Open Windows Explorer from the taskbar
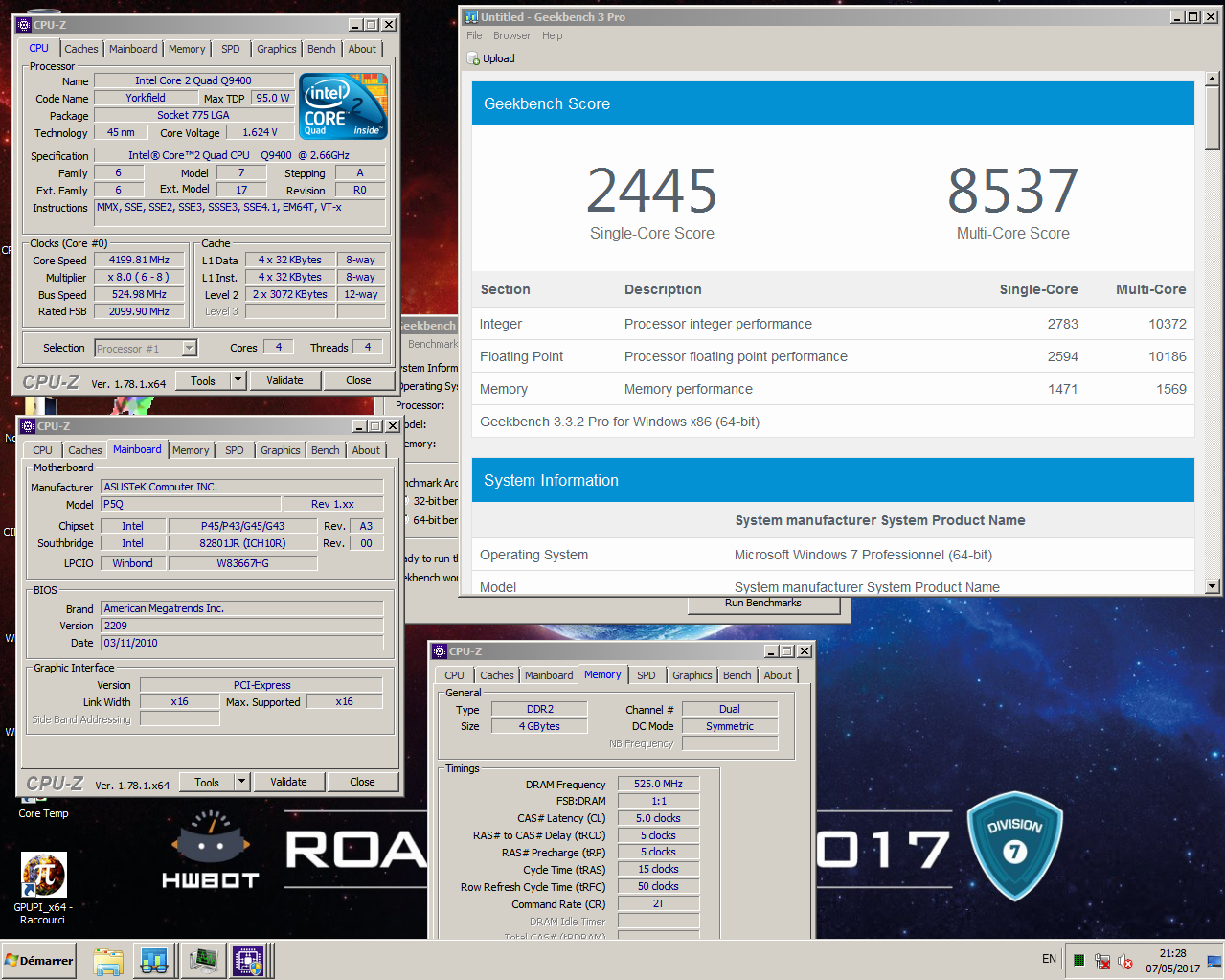The width and height of the screenshot is (1225, 980). point(108,961)
